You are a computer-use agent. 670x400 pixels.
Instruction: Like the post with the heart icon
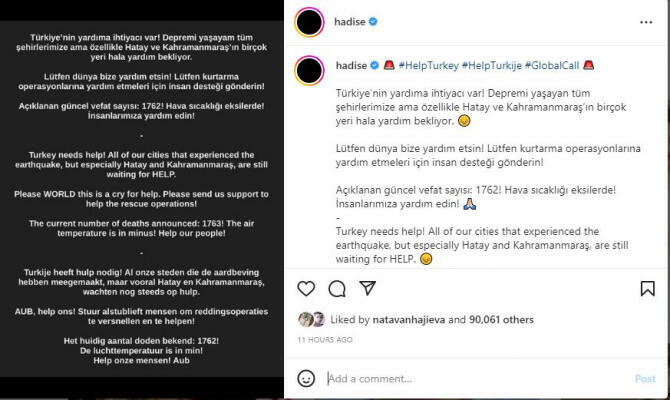306,288
